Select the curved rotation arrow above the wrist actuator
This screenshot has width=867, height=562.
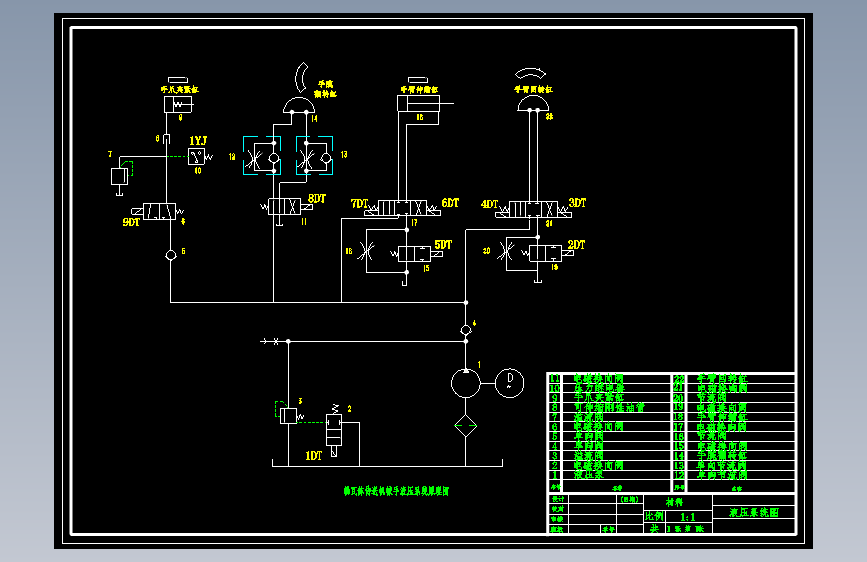click(x=301, y=77)
